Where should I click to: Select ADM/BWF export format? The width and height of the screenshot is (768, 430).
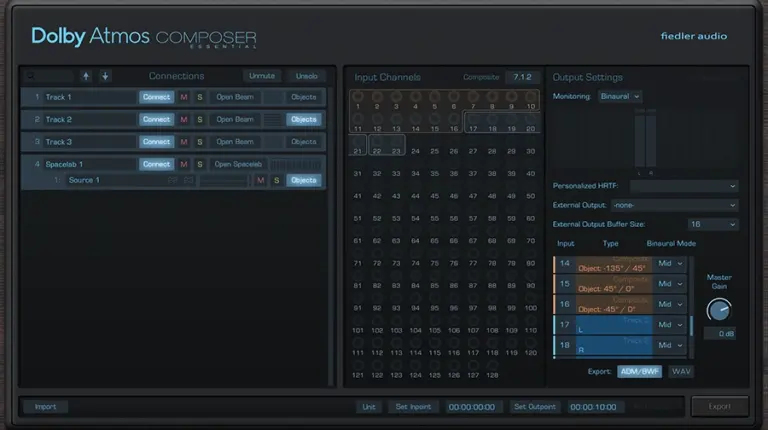639,371
